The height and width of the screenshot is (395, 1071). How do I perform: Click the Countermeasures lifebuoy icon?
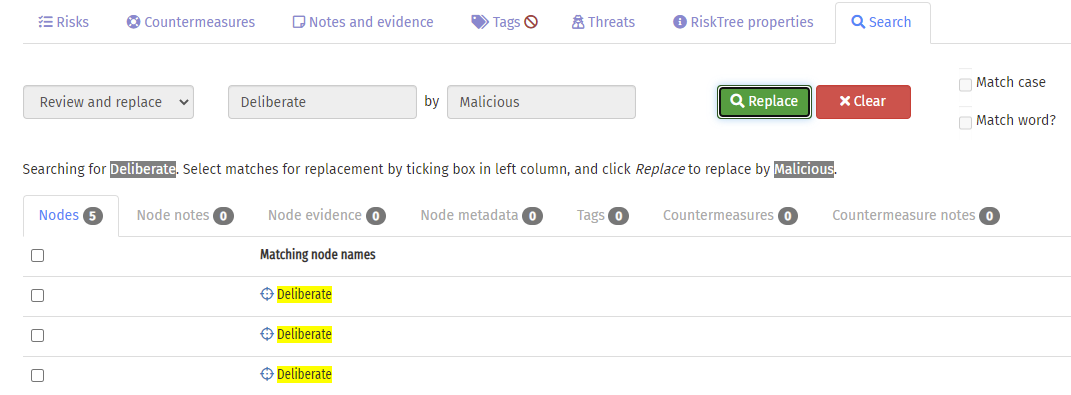(133, 22)
